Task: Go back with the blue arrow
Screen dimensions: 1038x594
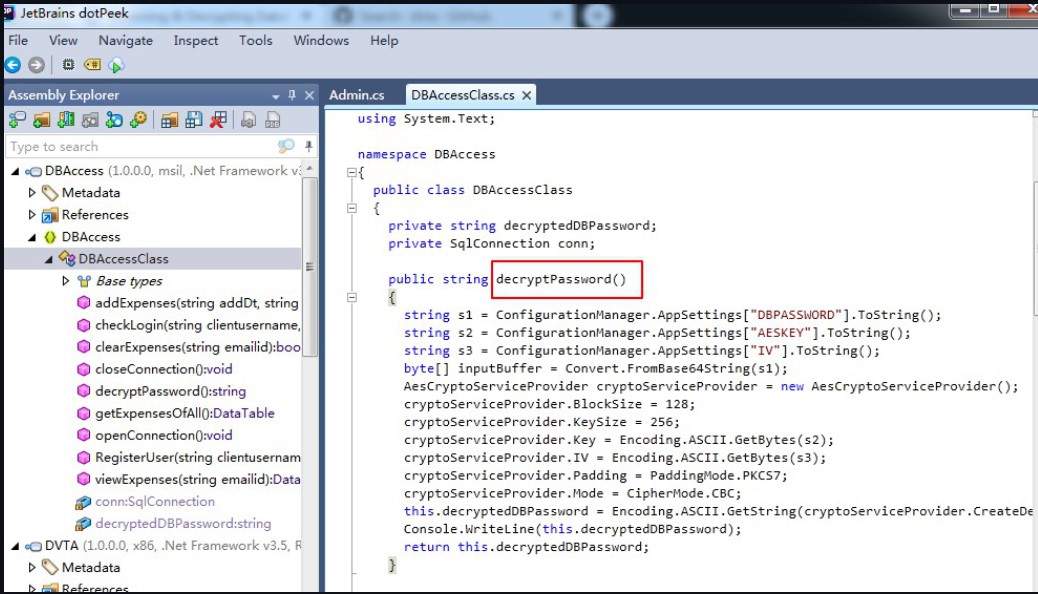Action: click(x=13, y=65)
